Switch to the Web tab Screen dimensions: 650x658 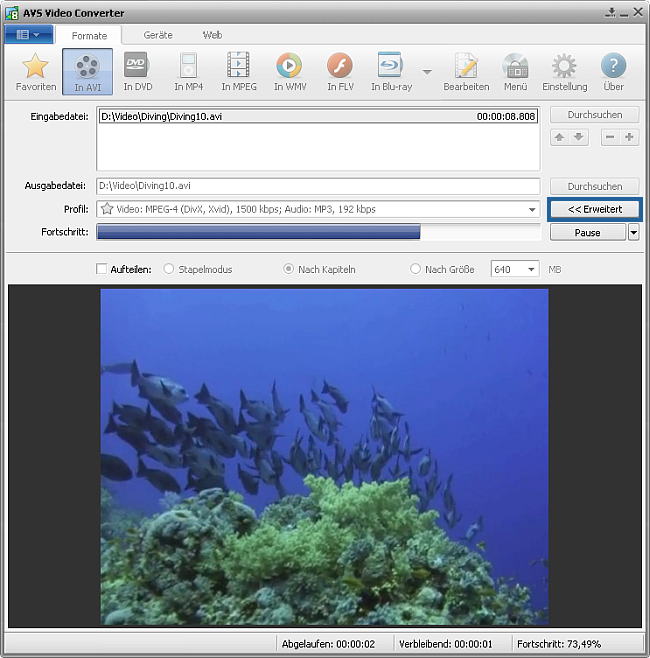tap(212, 34)
